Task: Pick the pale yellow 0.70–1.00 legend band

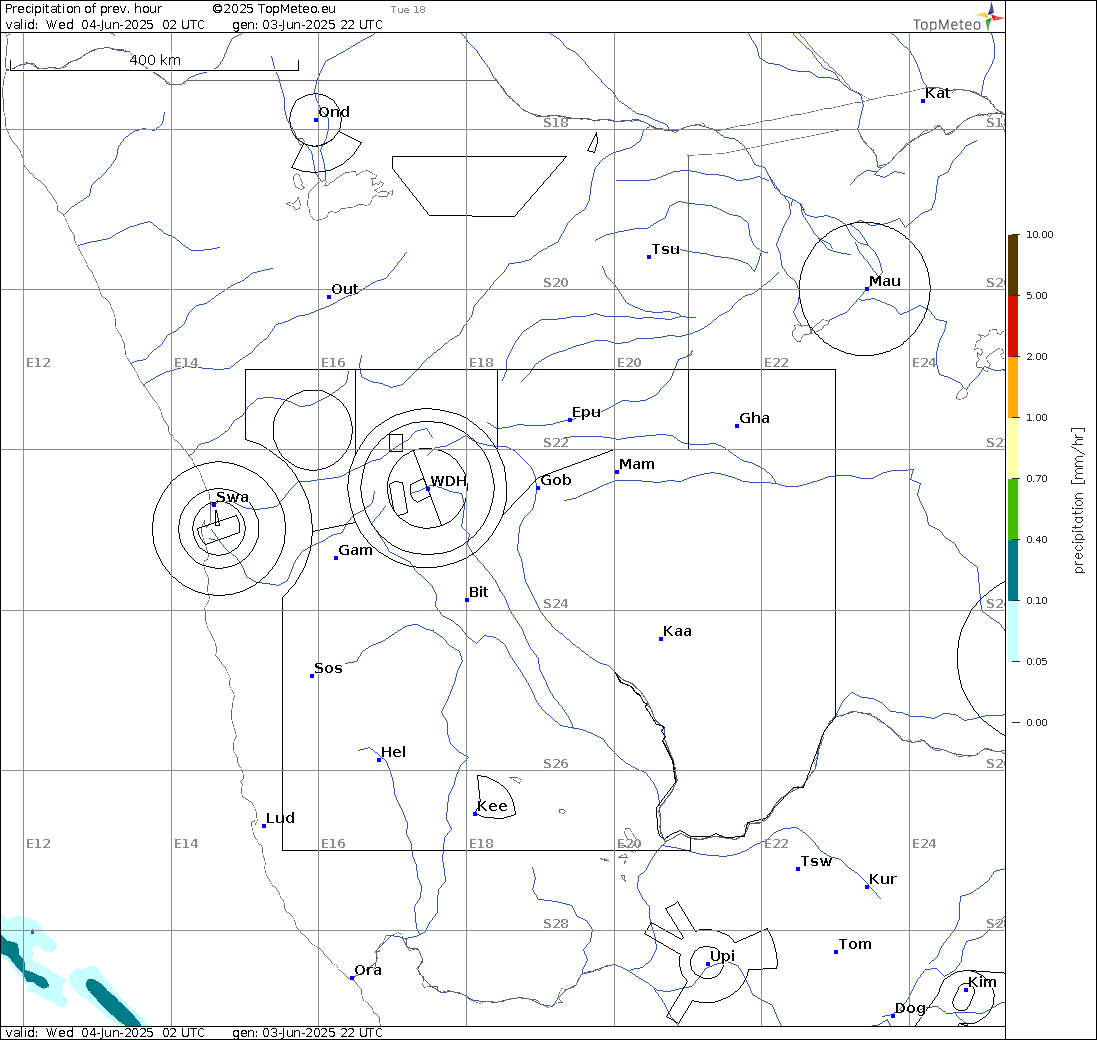Action: 1013,448
